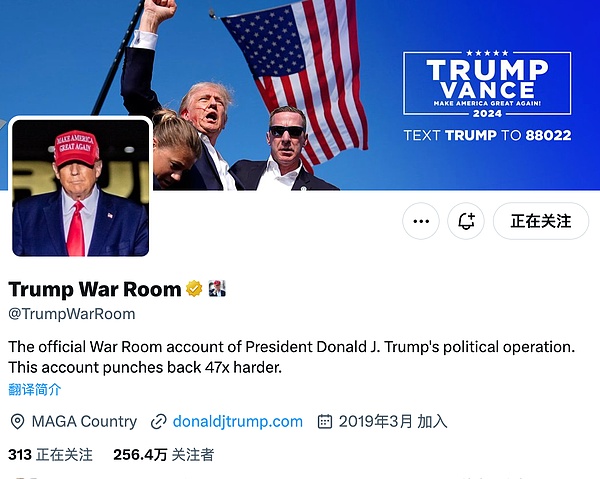This screenshot has width=600, height=479.
Task: Click the TEXT TRUMP TO 88022 banner text
Action: coord(488,135)
